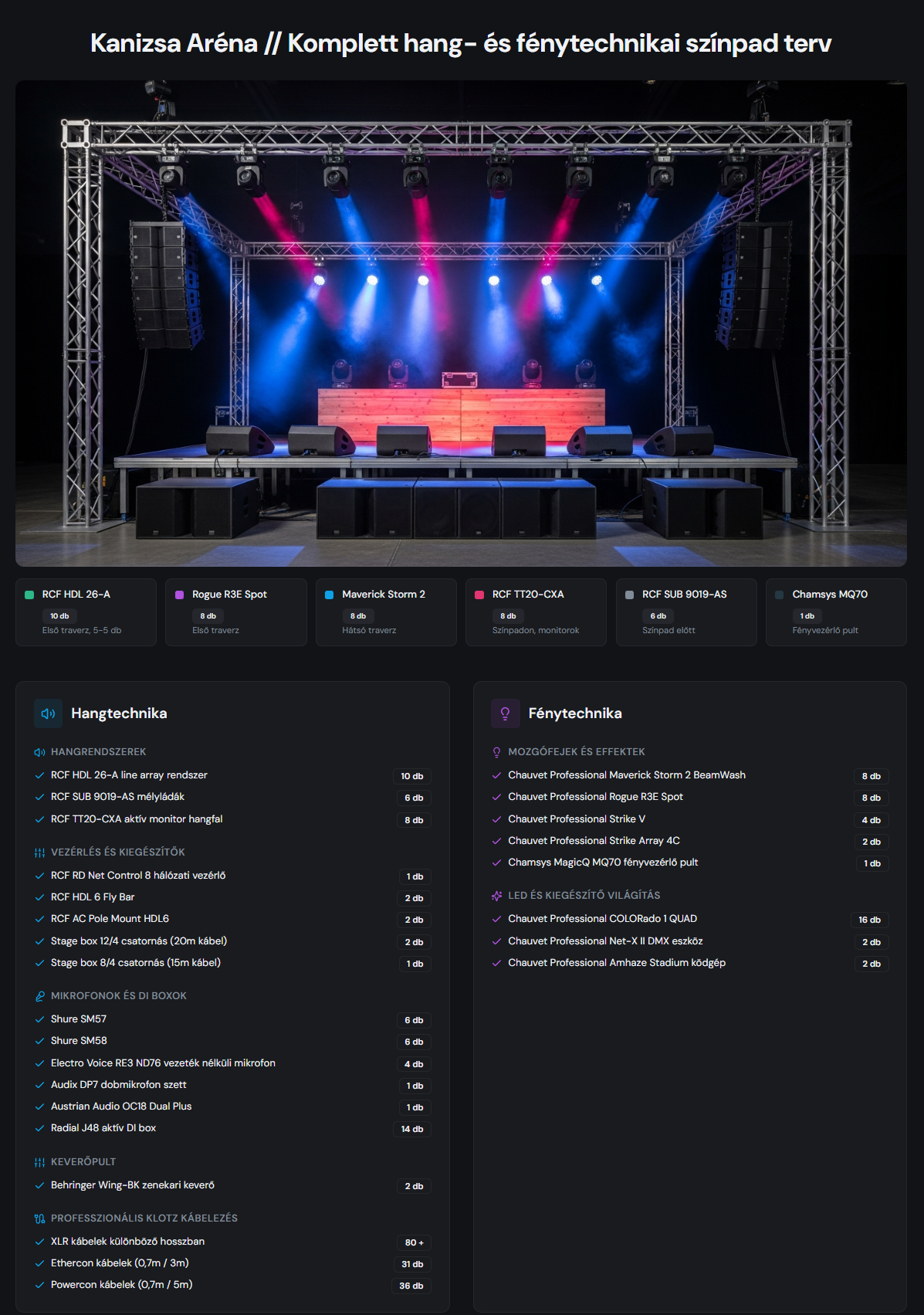Click checkmark beside XLR kábelek különböző hosszban
The width and height of the screenshot is (924, 1315).
coord(39,1242)
